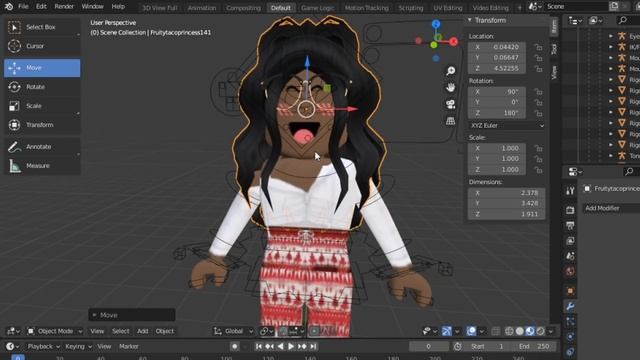Viewport: 640px width, 360px height.
Task: Open the Render menu
Action: [x=64, y=7]
